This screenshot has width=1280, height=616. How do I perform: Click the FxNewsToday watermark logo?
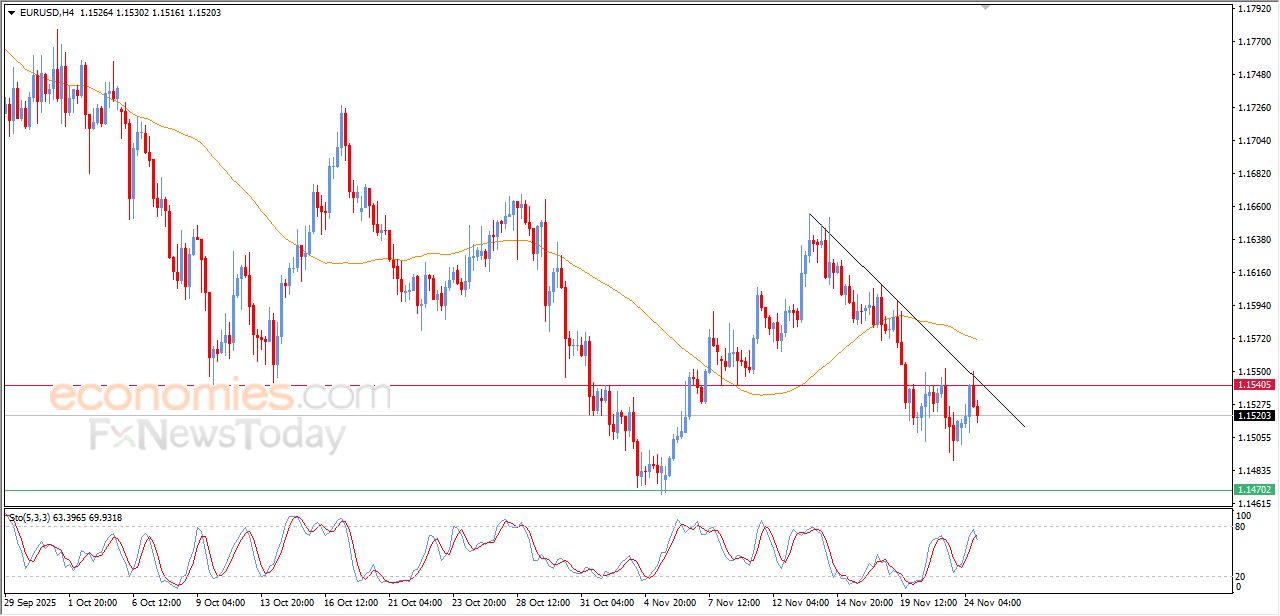[x=217, y=437]
